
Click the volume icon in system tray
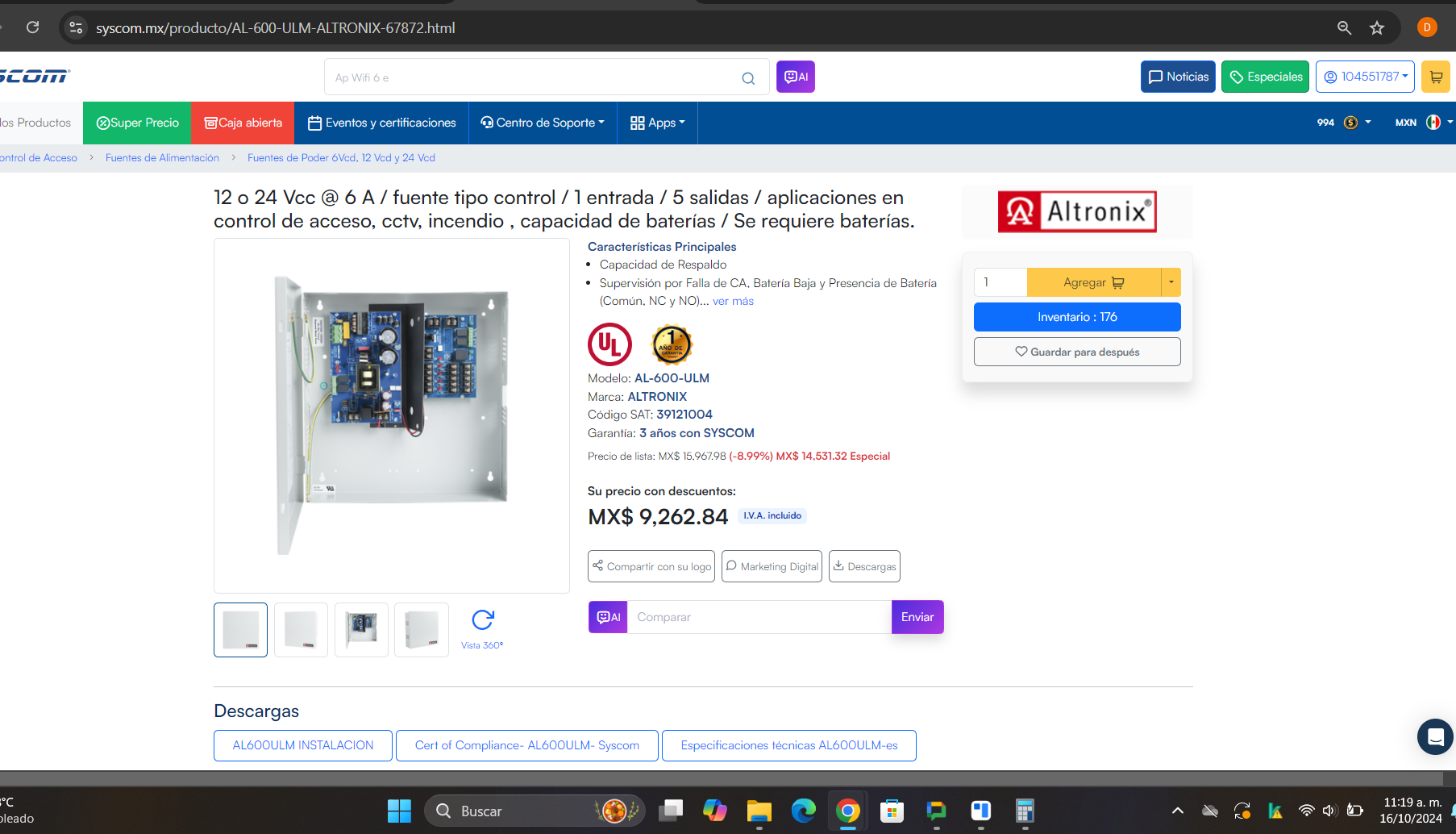tap(1329, 811)
